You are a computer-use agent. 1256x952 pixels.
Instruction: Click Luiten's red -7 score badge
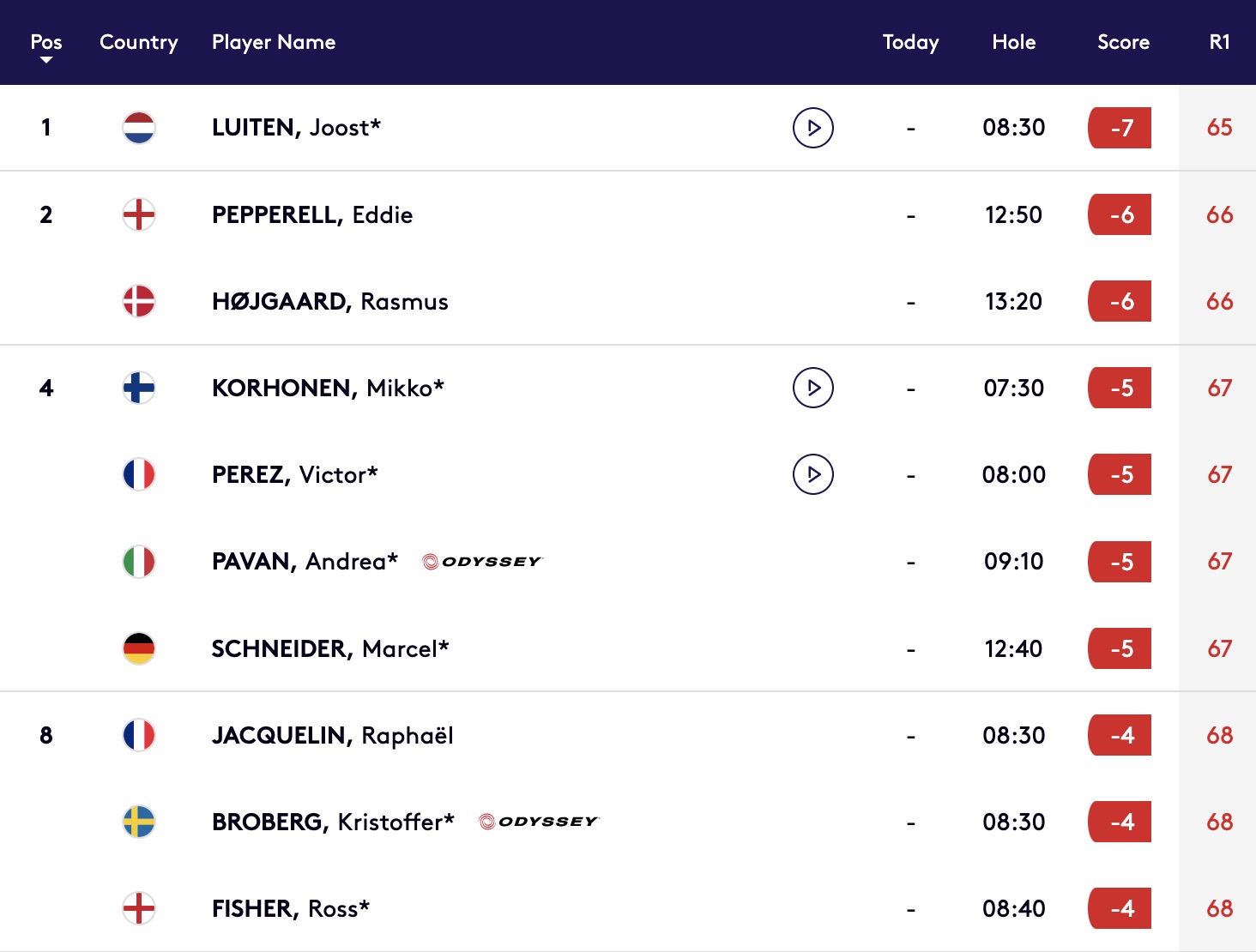pos(1120,128)
